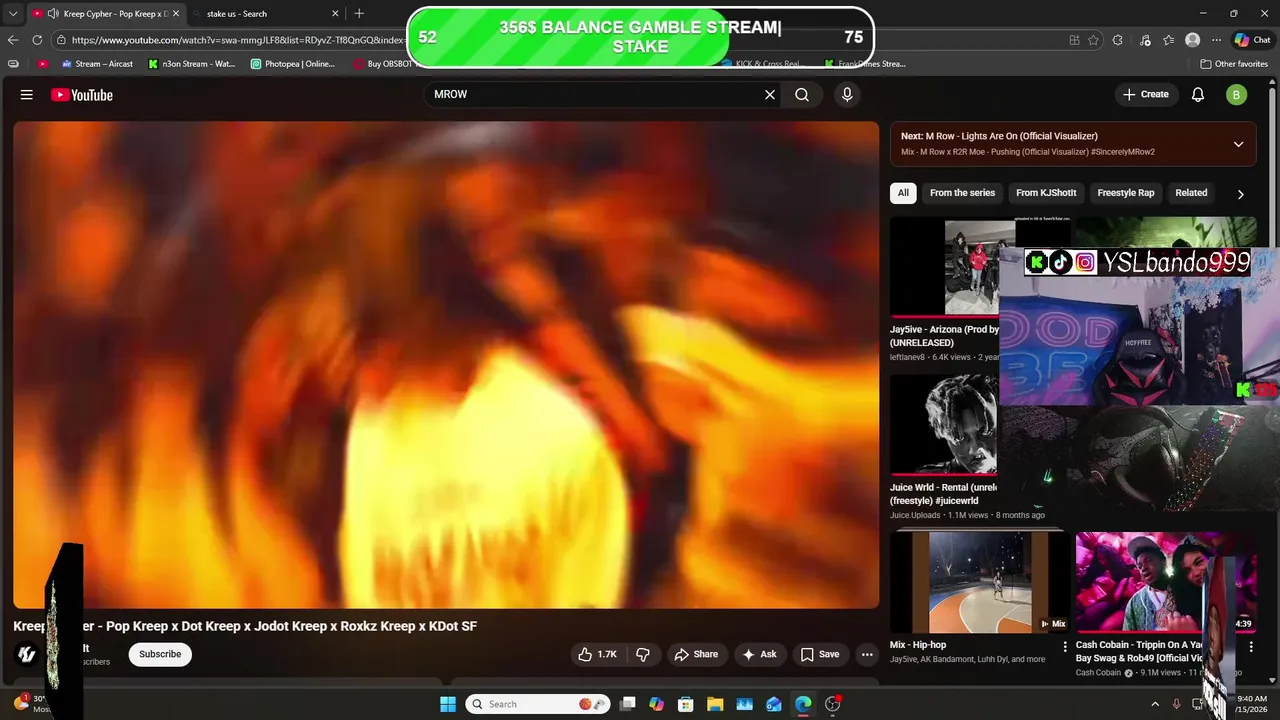Mute the Kreep Cypher tab audio icon
1280x720 pixels.
pyautogui.click(x=51, y=14)
